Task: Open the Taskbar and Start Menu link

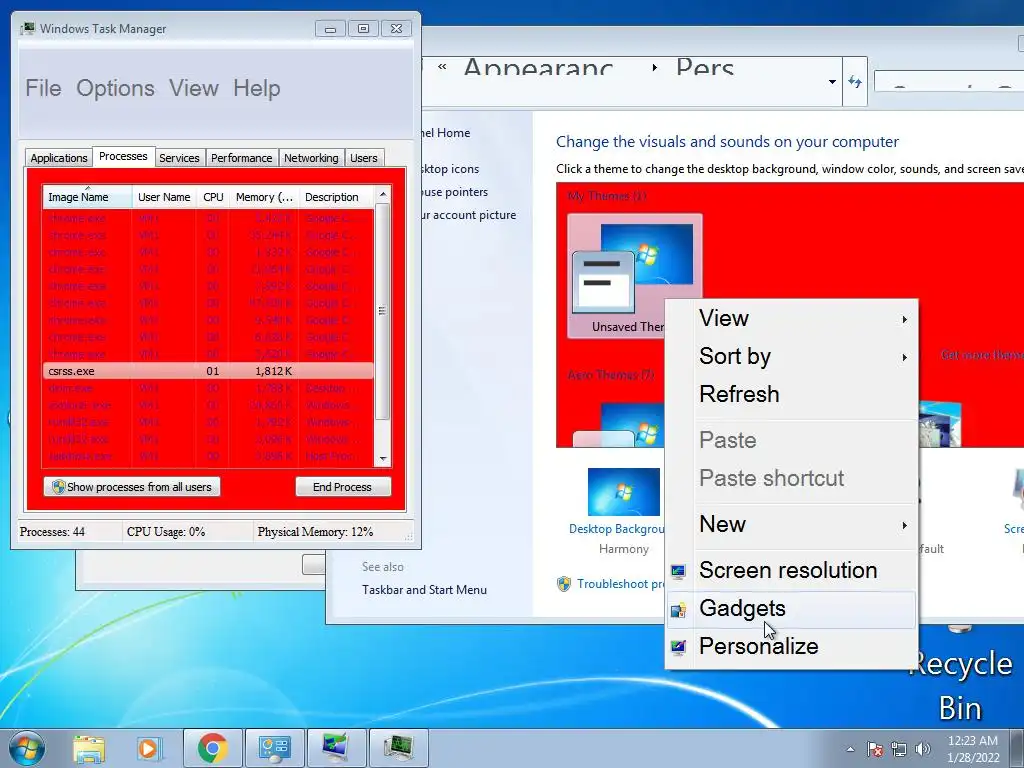Action: tap(424, 590)
